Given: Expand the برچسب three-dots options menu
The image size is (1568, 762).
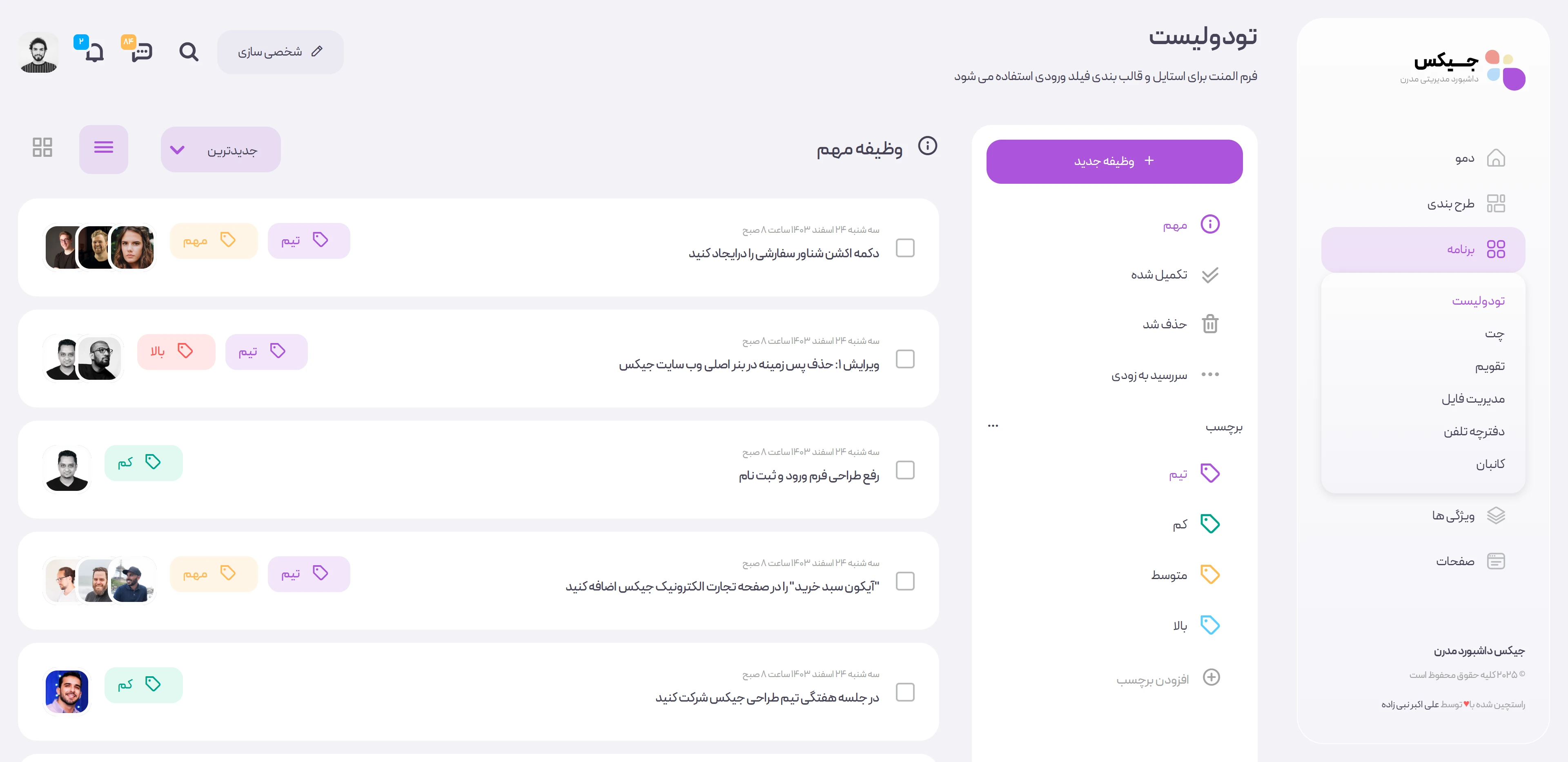Looking at the screenshot, I should [x=993, y=426].
